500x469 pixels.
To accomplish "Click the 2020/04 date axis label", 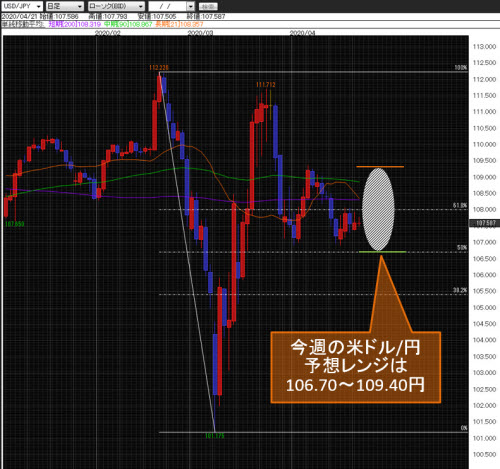I will (x=302, y=33).
